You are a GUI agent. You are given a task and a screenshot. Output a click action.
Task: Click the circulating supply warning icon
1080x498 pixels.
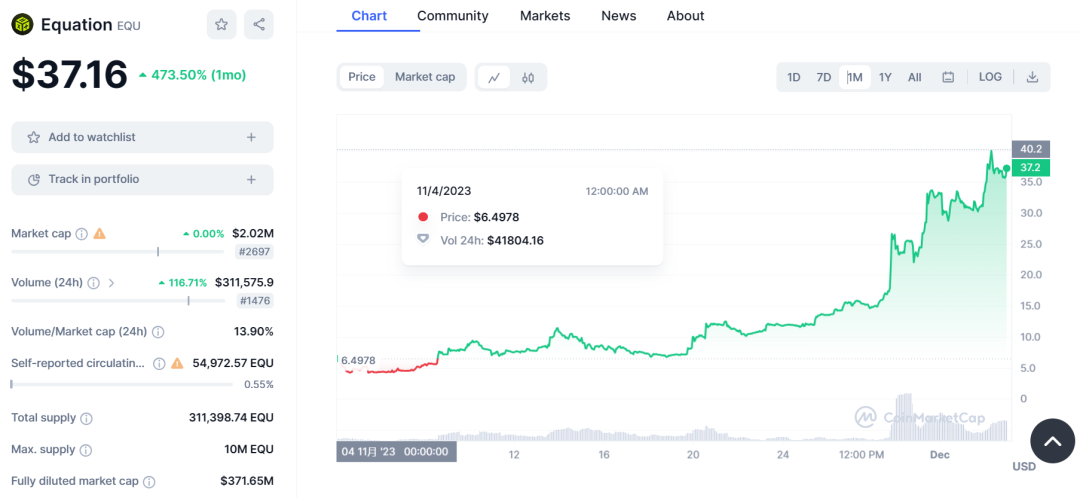point(177,363)
